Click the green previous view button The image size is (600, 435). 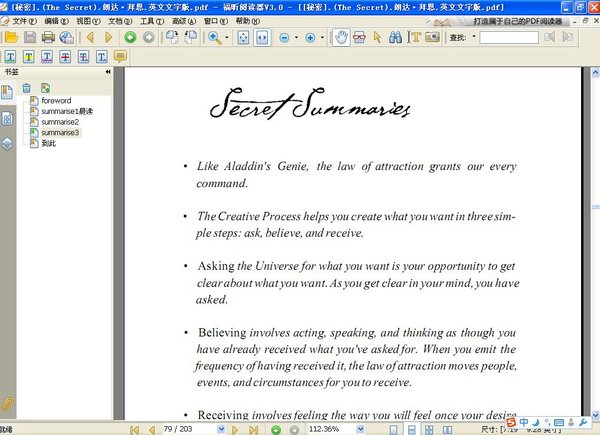pyautogui.click(x=130, y=37)
